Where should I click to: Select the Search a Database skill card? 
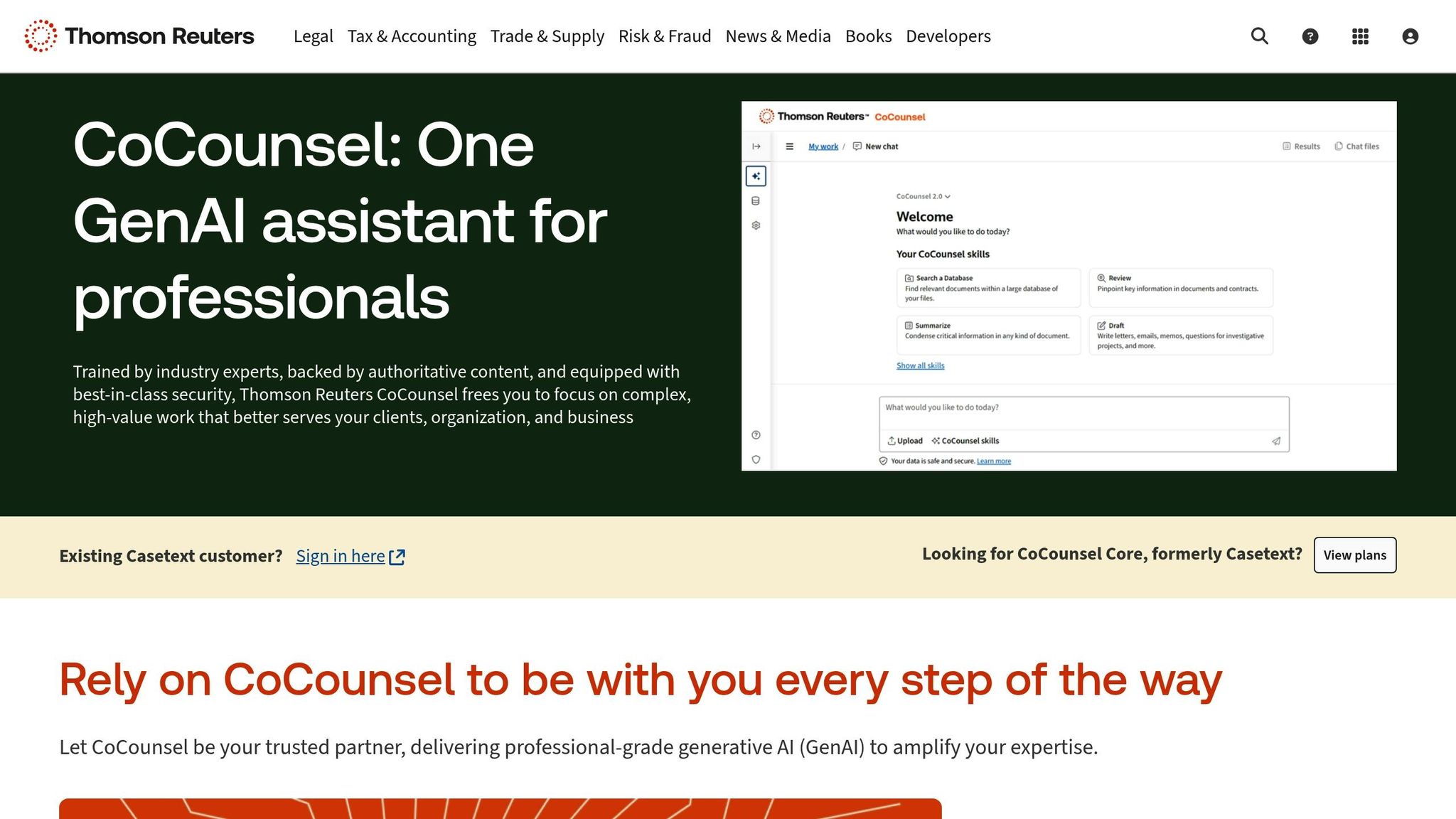(989, 288)
